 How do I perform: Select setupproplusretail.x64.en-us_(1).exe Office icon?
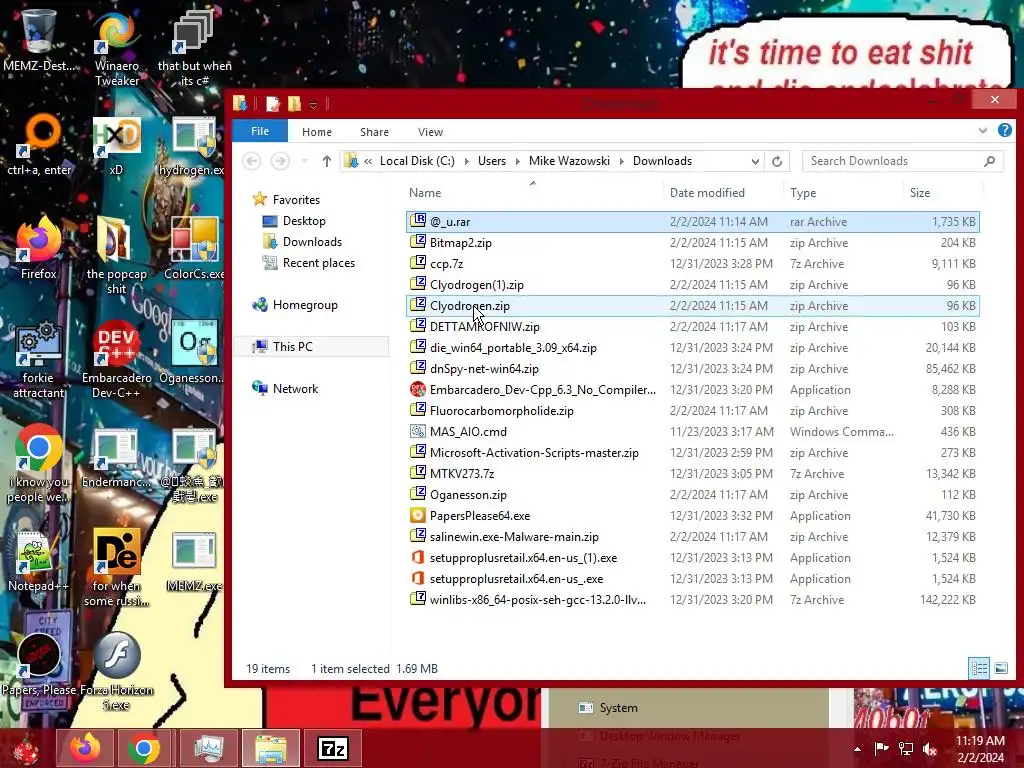(x=418, y=557)
